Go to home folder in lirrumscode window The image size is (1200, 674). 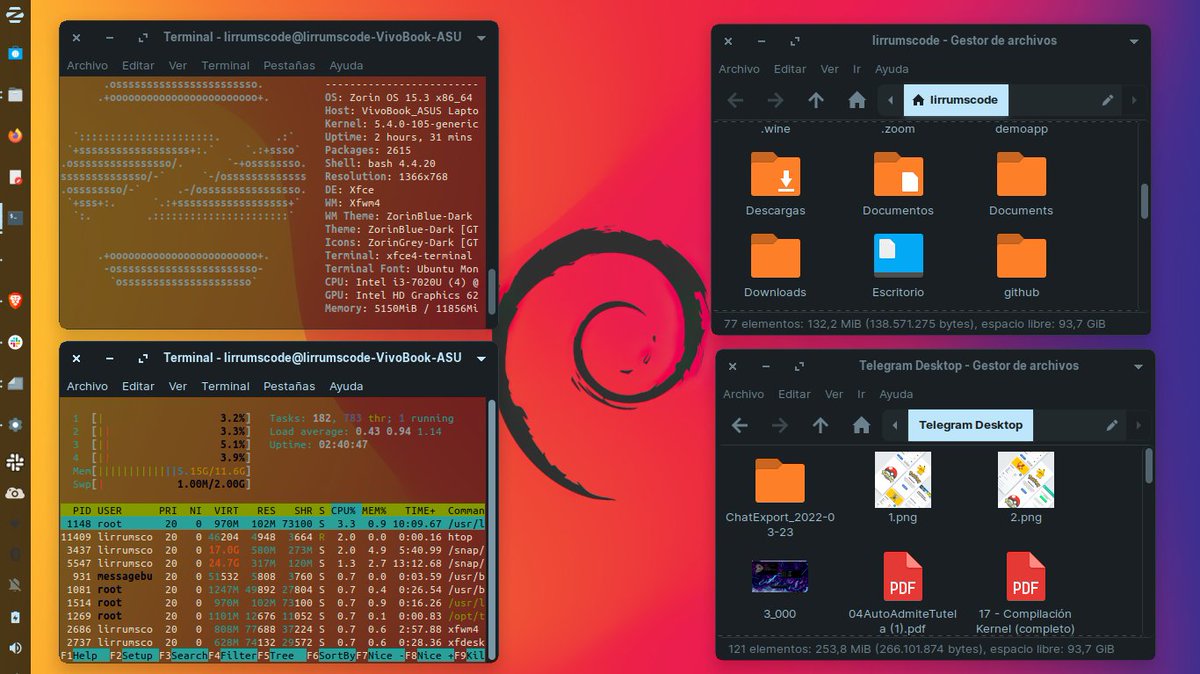tap(857, 100)
